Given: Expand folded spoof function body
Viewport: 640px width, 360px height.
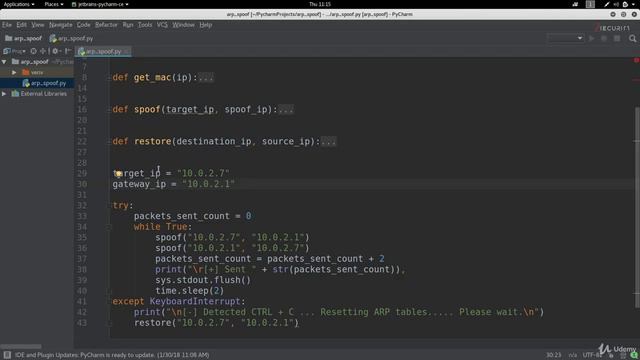Looking at the screenshot, I should click(286, 110).
